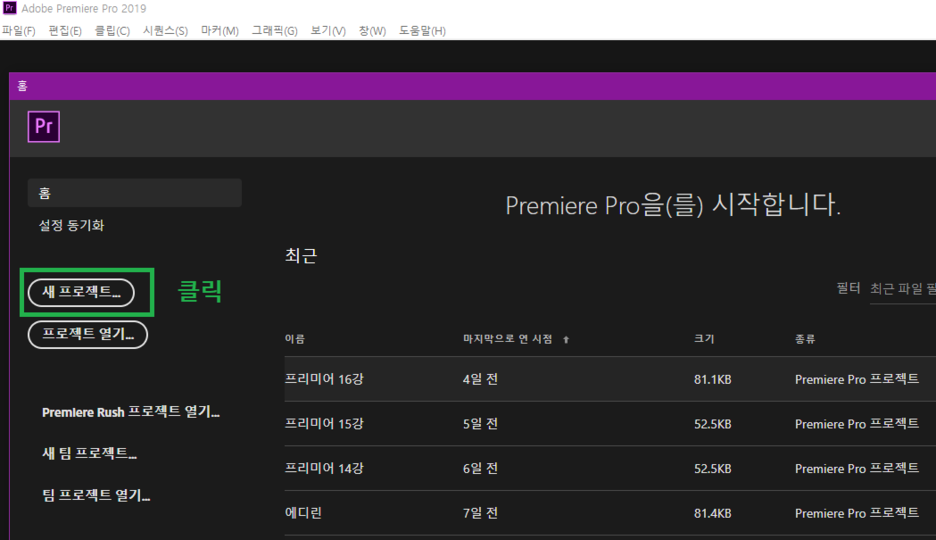The image size is (936, 540).
Task: Open the recent project 프리미어 16강
Action: (324, 379)
